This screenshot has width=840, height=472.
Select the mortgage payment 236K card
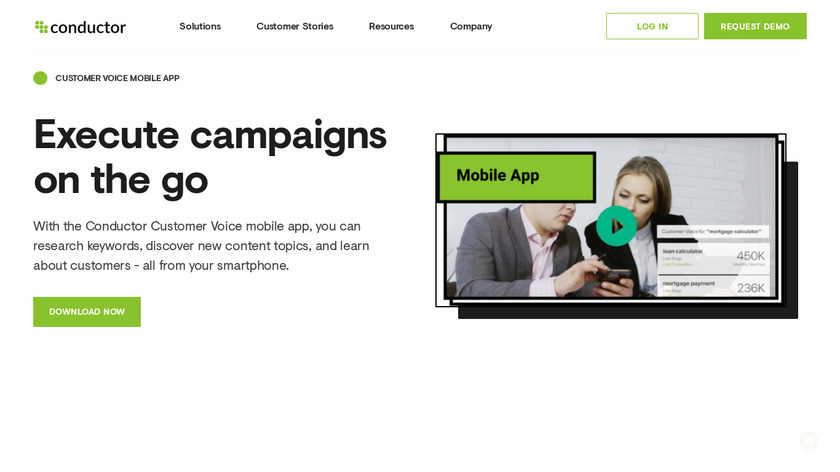coord(714,286)
